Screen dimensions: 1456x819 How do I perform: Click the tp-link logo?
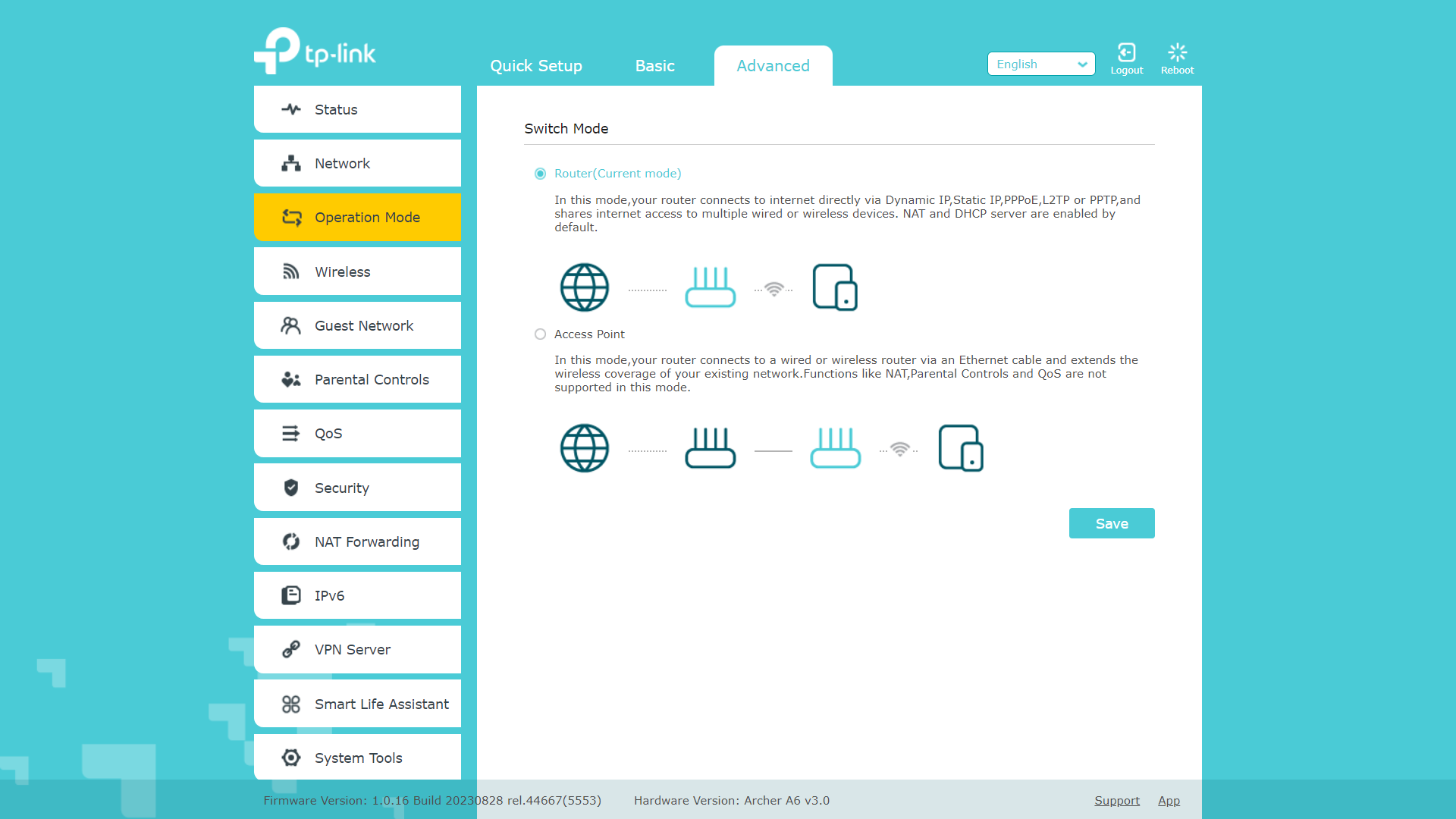[x=315, y=52]
